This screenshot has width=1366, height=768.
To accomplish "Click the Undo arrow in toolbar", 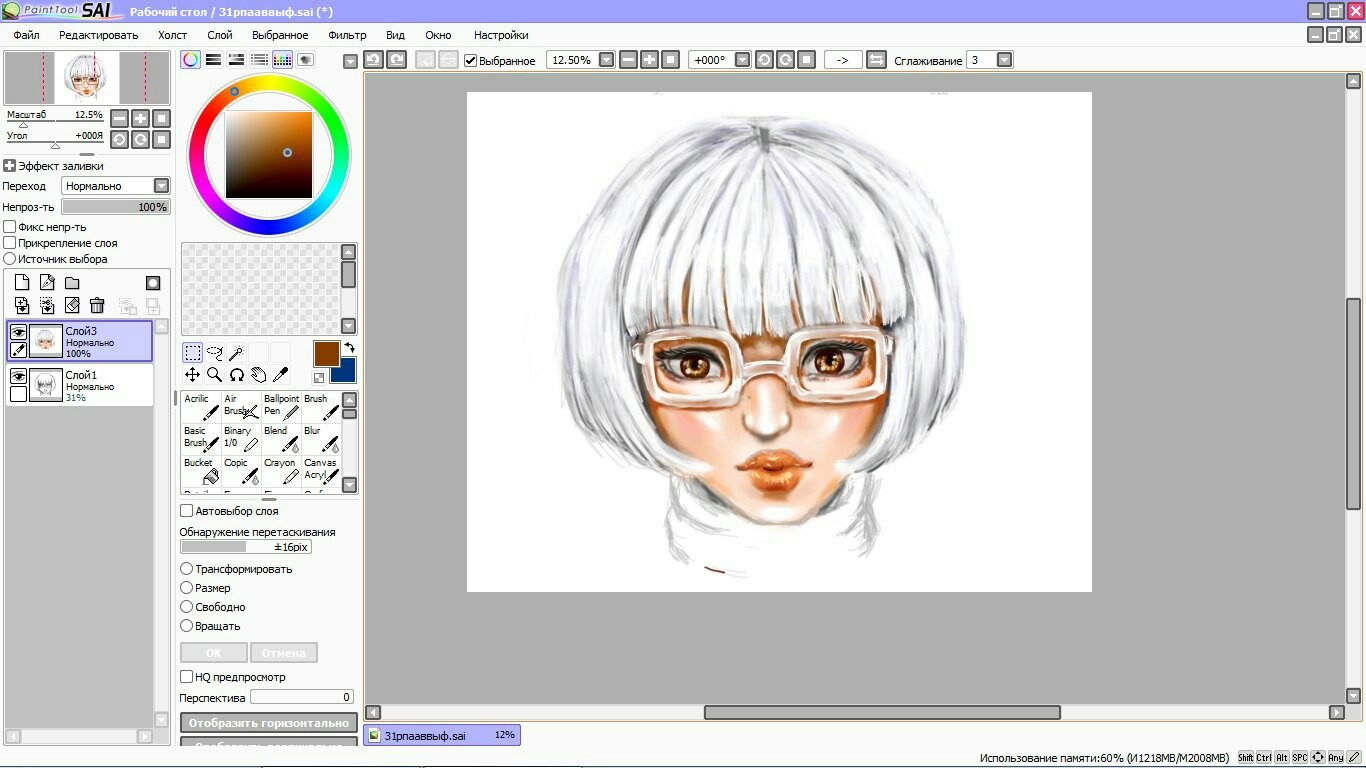I will [373, 60].
